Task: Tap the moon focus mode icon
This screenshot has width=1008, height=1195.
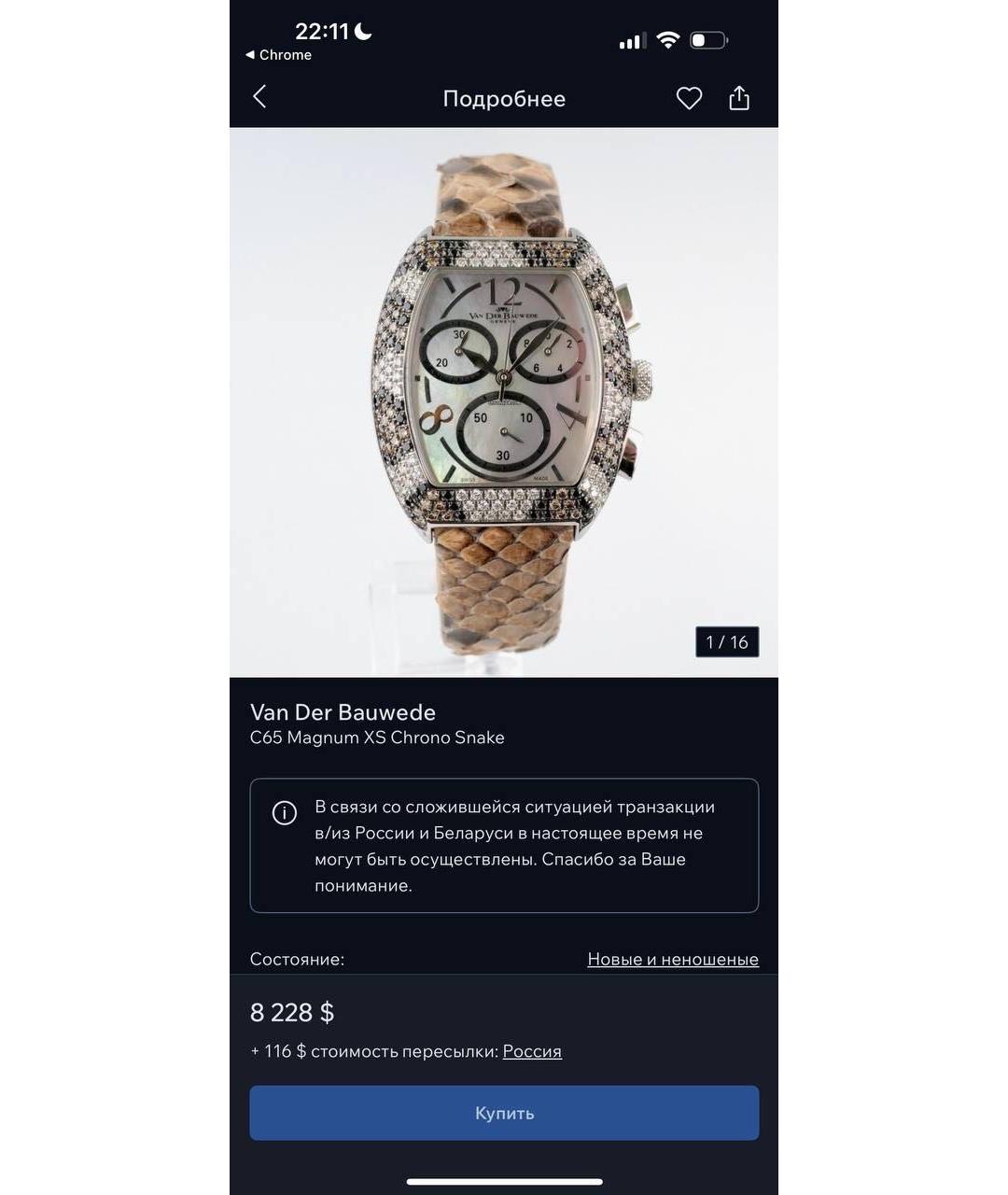Action: coord(363,32)
